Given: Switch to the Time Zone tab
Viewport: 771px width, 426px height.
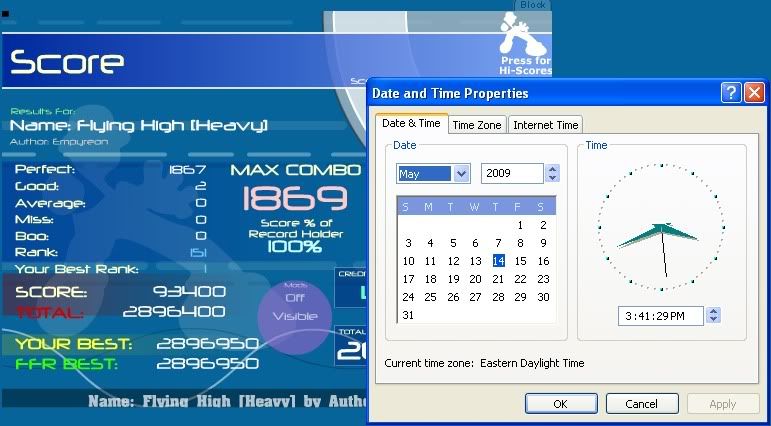Looking at the screenshot, I should [x=476, y=125].
